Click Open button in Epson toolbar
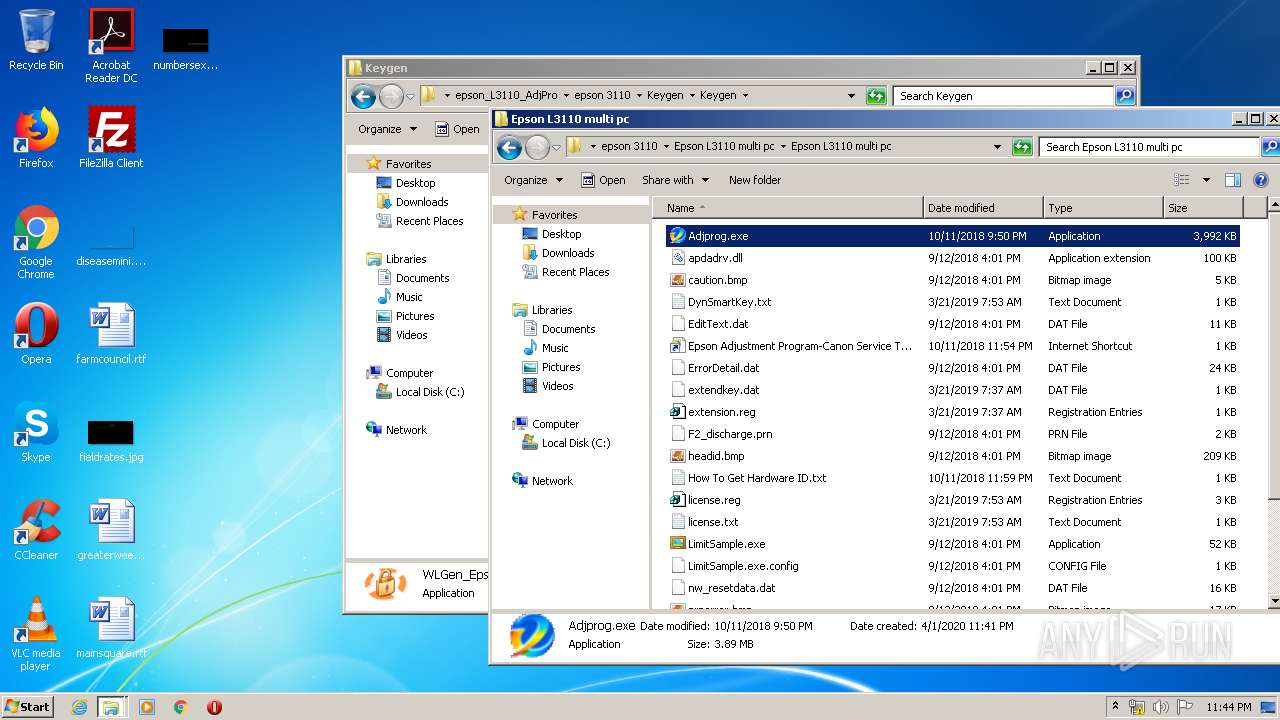The width and height of the screenshot is (1280, 720). coord(603,180)
